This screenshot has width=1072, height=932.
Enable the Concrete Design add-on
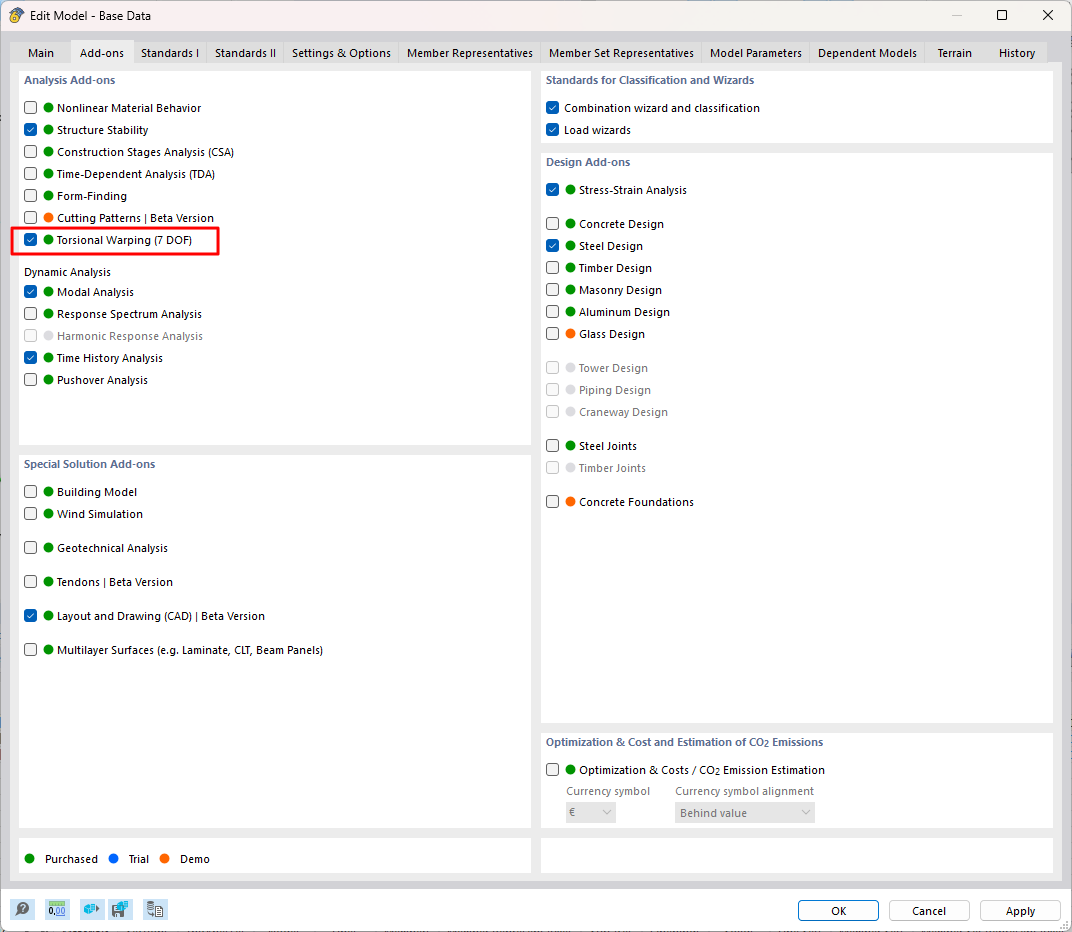552,223
